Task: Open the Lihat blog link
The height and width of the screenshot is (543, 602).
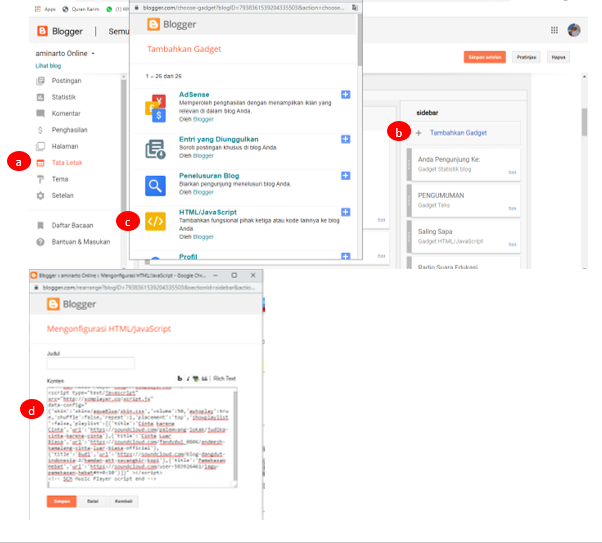Action: pyautogui.click(x=48, y=66)
